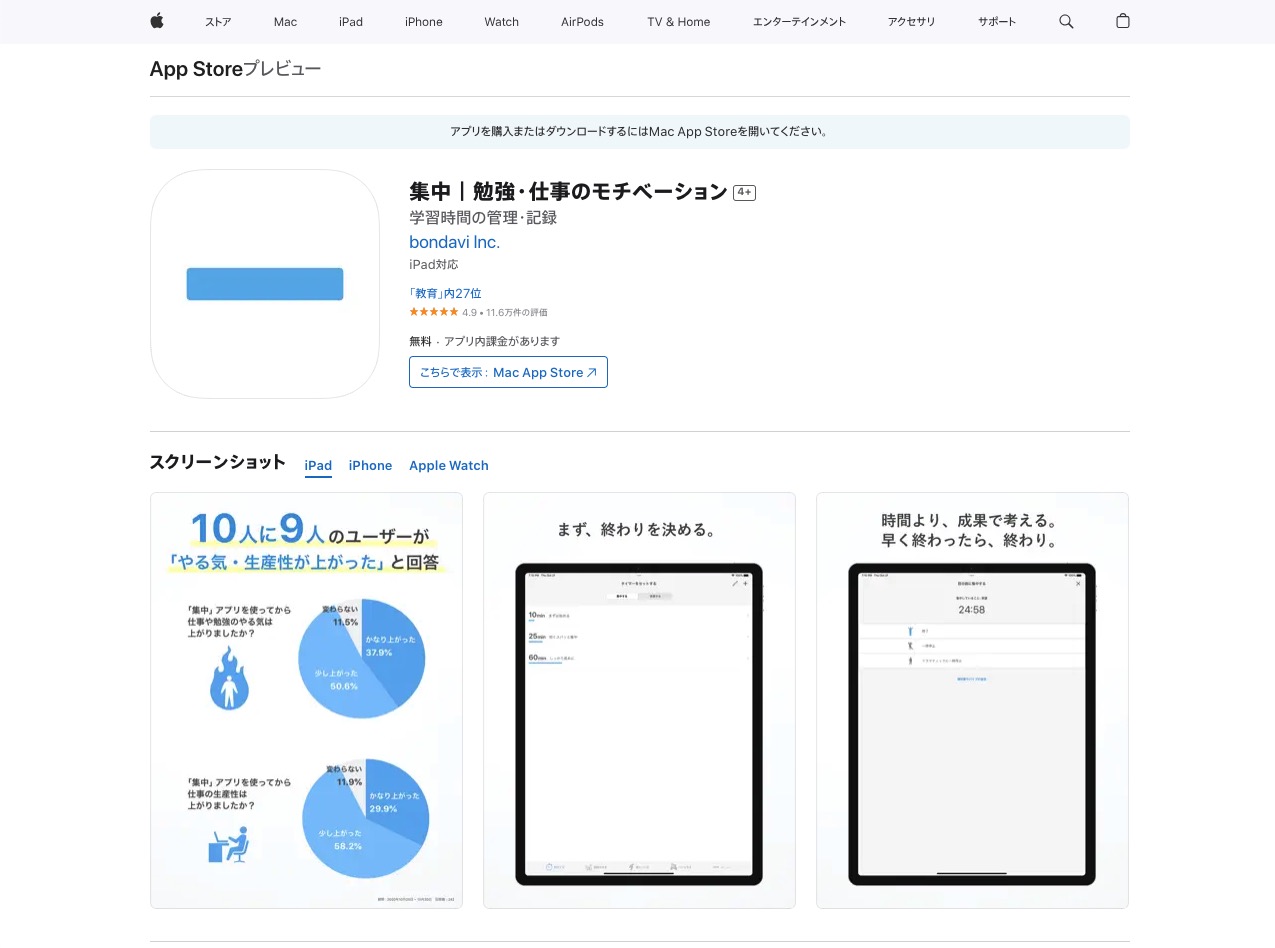Open the shopping bag icon
This screenshot has width=1275, height=948.
point(1122,21)
